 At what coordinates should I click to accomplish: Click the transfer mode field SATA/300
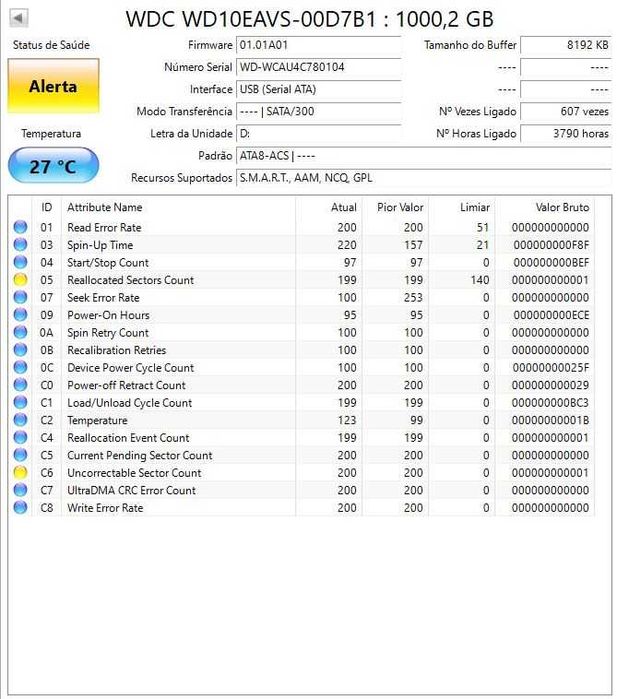pyautogui.click(x=319, y=111)
